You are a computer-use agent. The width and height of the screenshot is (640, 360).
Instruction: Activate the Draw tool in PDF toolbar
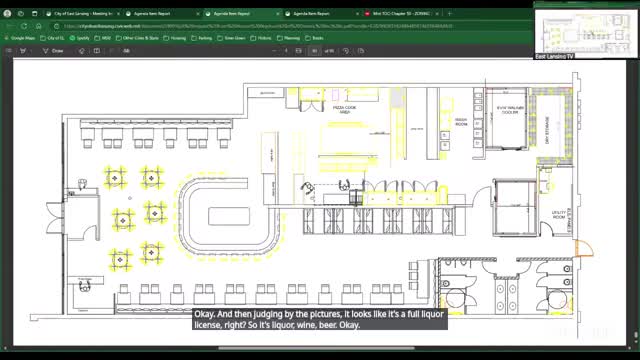pyautogui.click(x=53, y=51)
